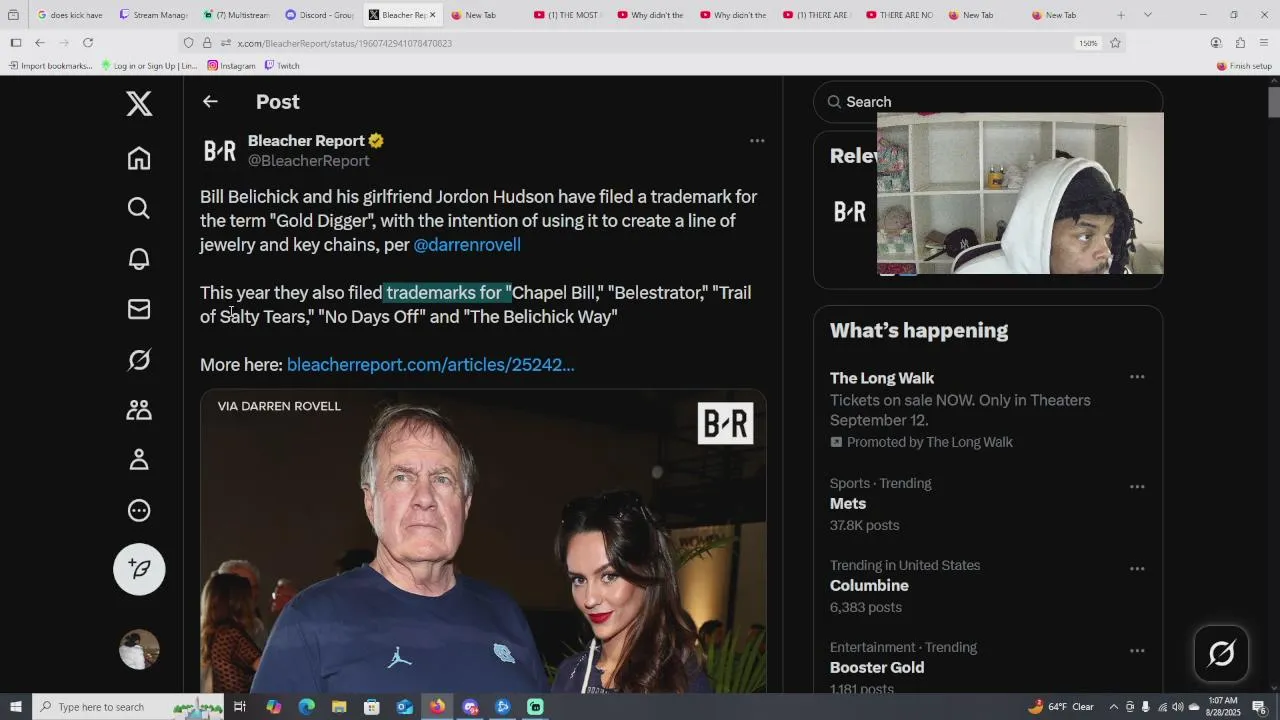The image size is (1280, 720).
Task: Click Finish setup button
Action: point(1244,65)
